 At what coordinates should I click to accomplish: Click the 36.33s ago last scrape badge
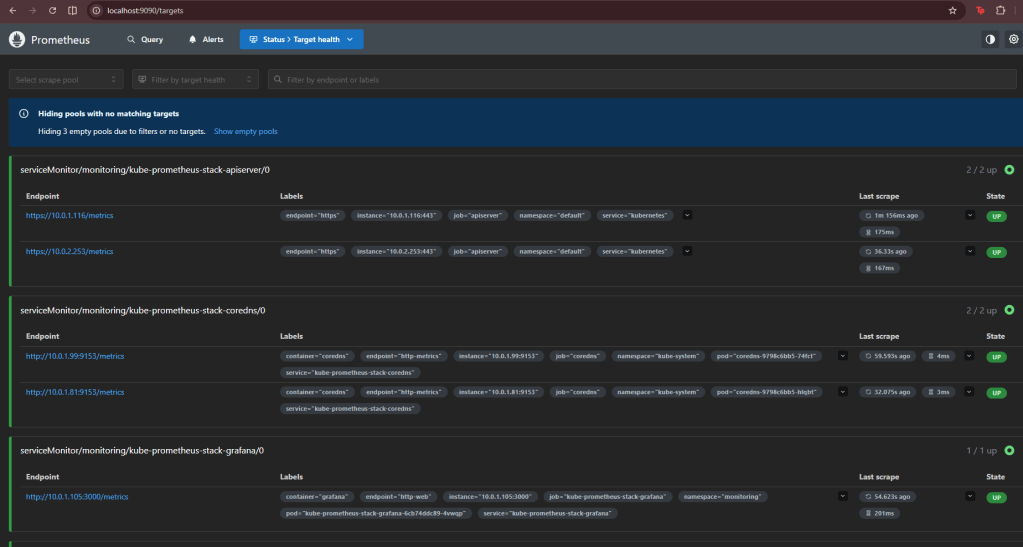[x=885, y=251]
